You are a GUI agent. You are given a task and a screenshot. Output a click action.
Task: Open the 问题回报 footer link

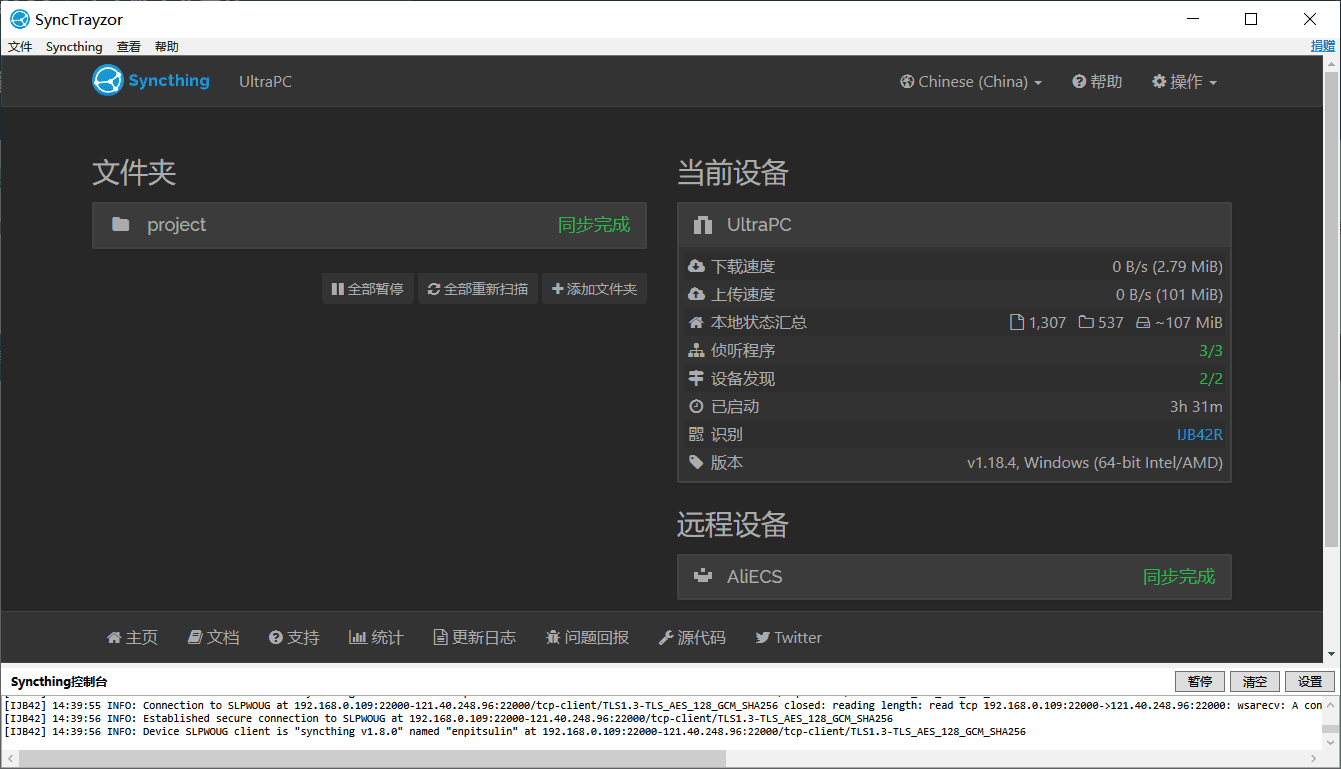pyautogui.click(x=588, y=638)
